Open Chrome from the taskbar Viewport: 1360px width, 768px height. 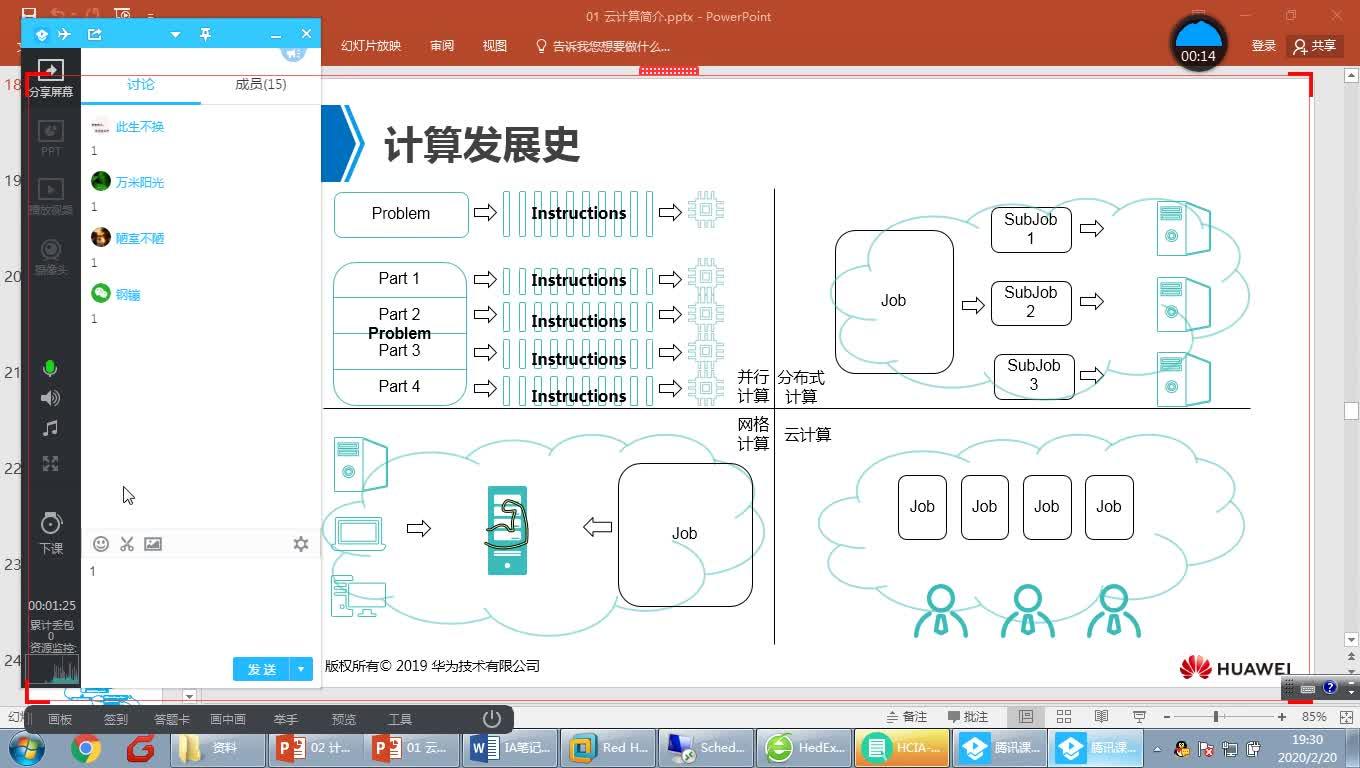coord(86,748)
